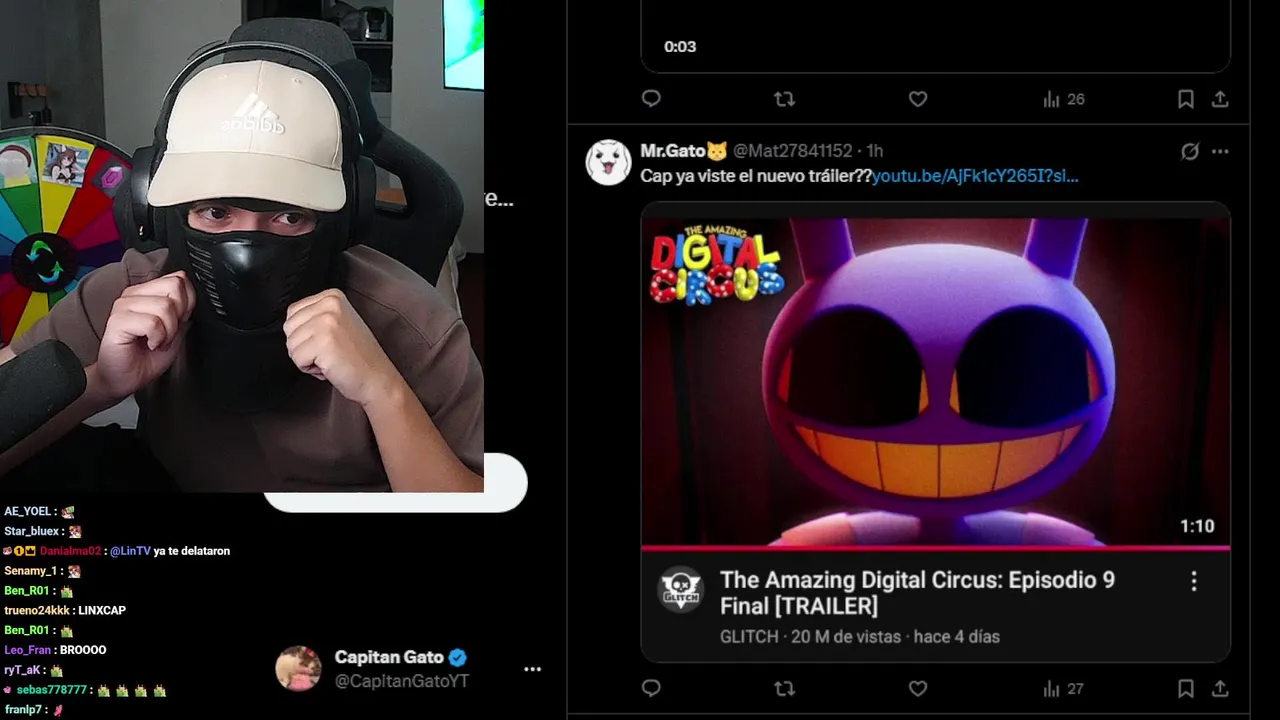1280x720 pixels.
Task: Click the Capitan Gato profile avatar
Action: tap(298, 668)
